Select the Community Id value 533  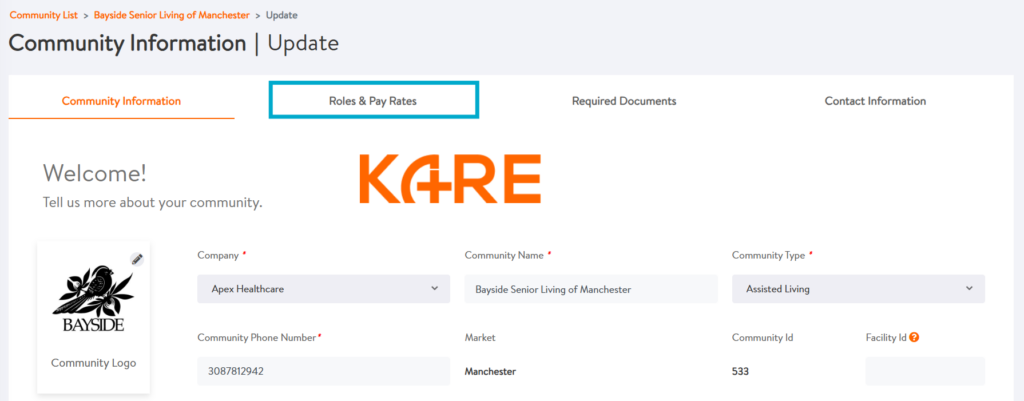[741, 372]
